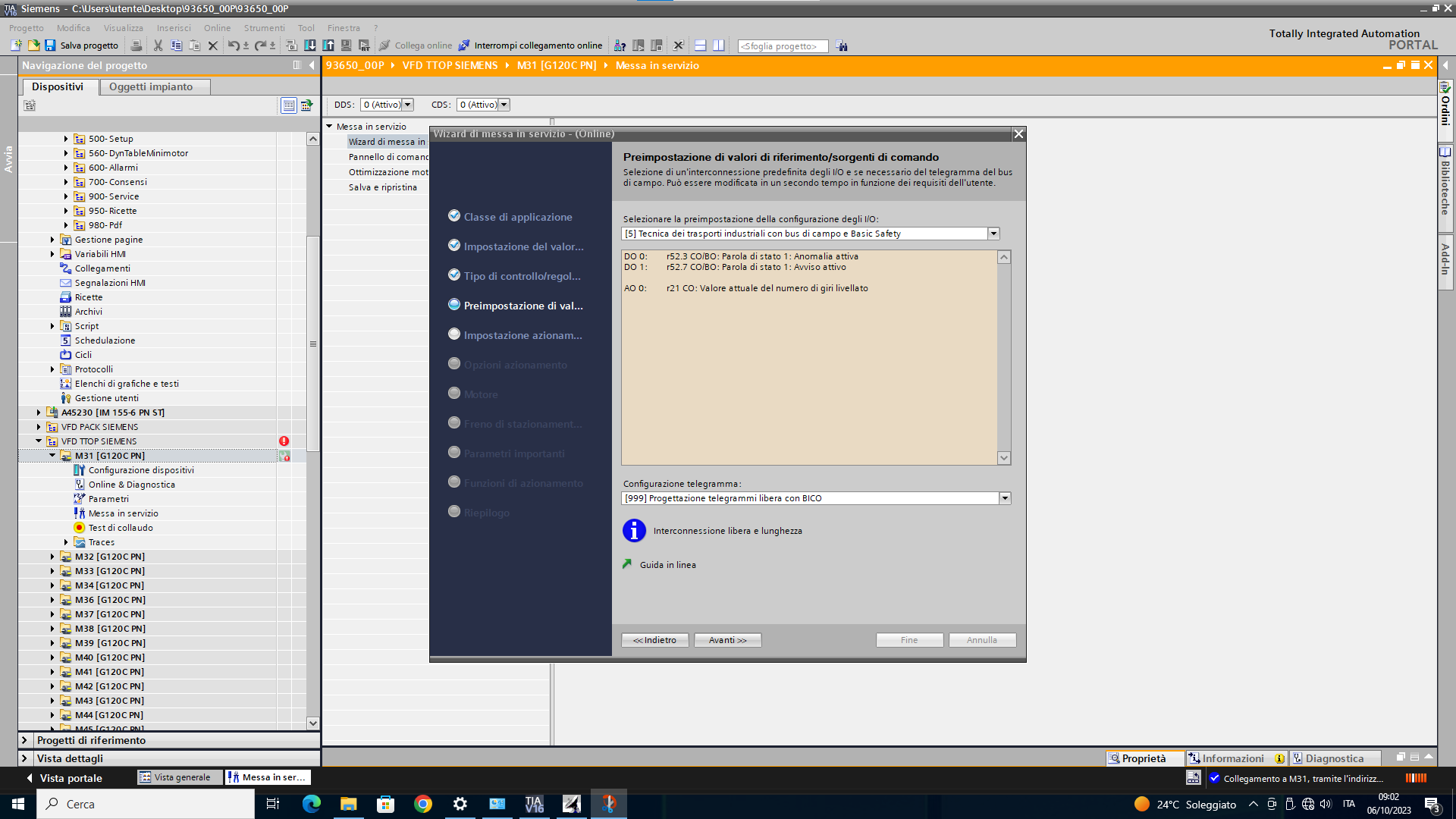Save the project with Salva progetto
Image resolution: width=1456 pixels, height=819 pixels.
pyautogui.click(x=82, y=45)
